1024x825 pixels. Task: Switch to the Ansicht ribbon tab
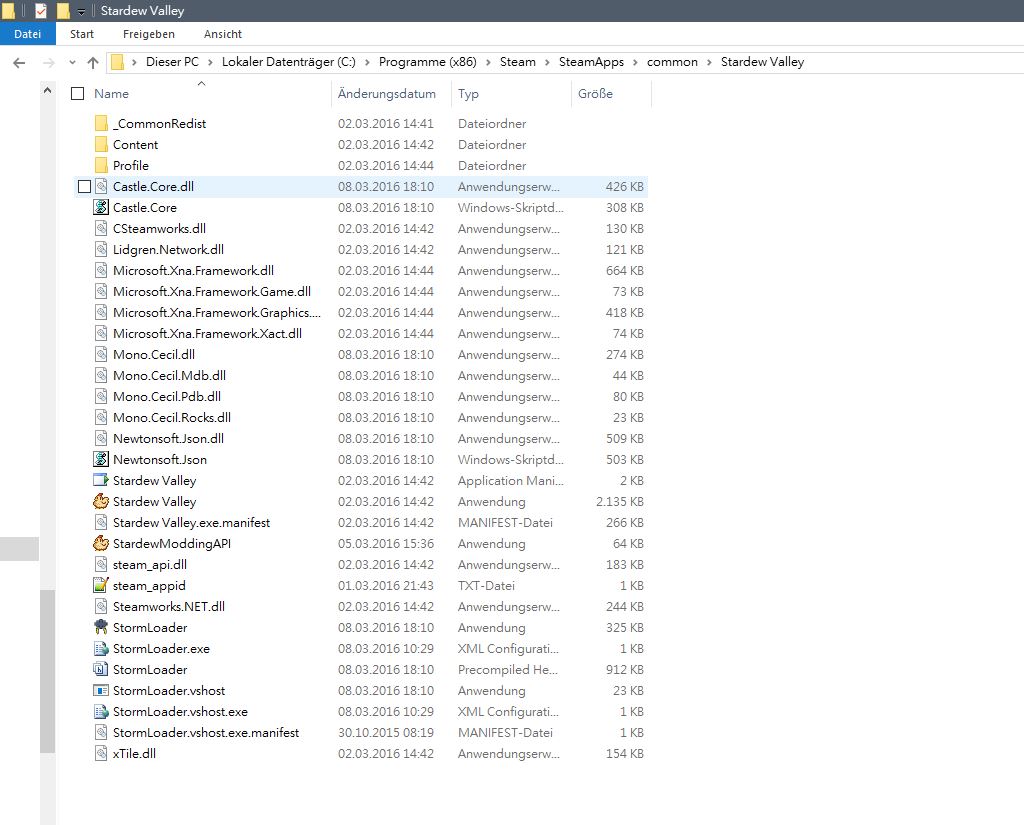click(x=222, y=34)
